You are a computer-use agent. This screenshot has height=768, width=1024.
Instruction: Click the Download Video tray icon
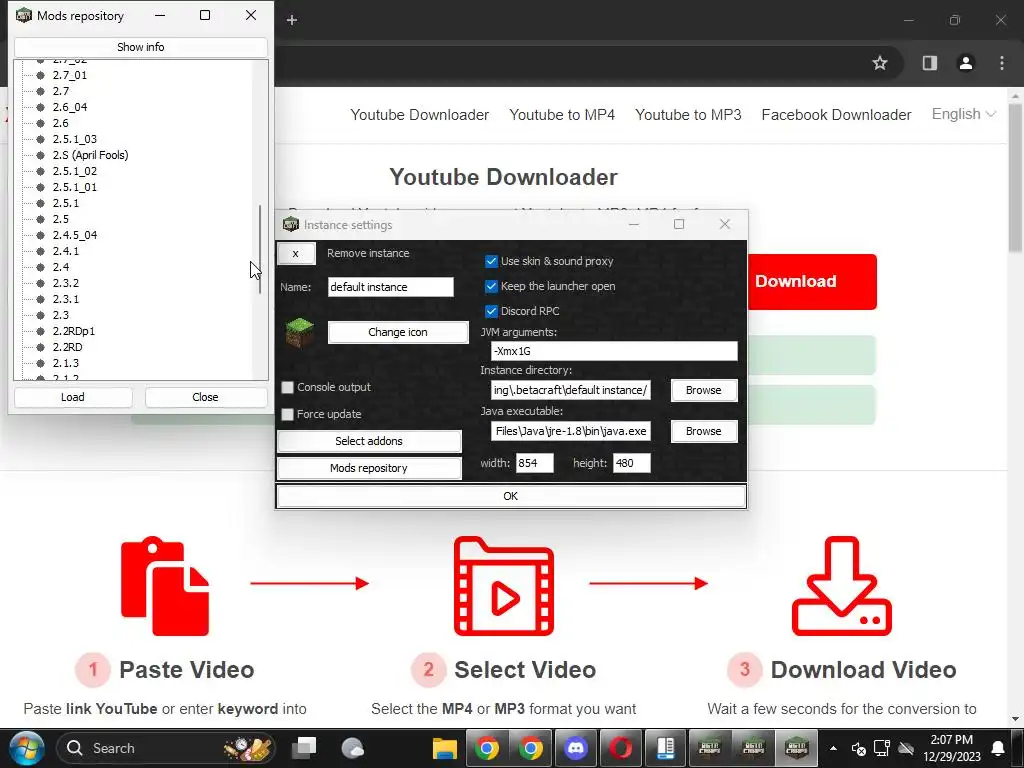pos(841,586)
